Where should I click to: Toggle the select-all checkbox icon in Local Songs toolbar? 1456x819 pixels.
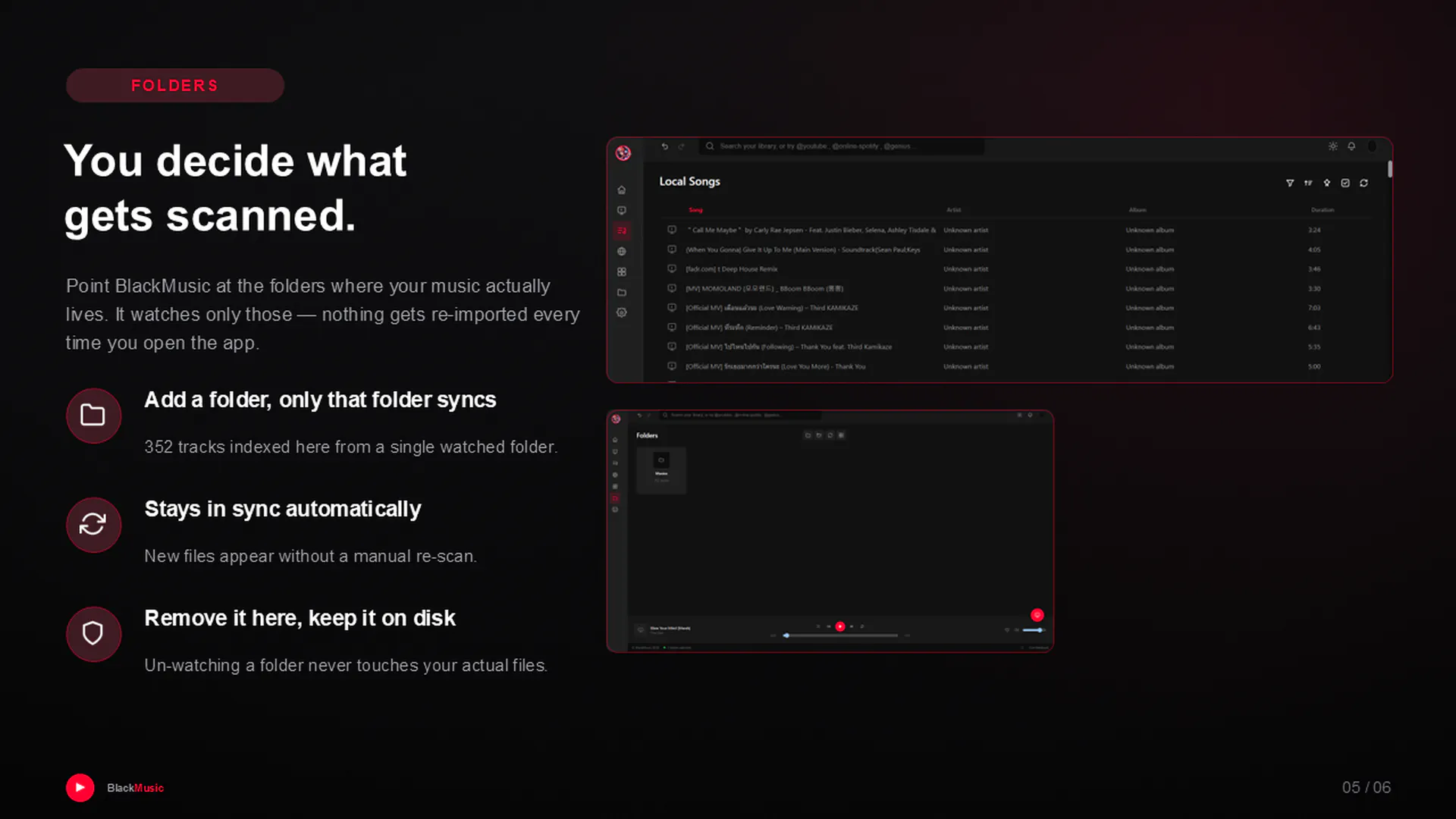(1345, 183)
